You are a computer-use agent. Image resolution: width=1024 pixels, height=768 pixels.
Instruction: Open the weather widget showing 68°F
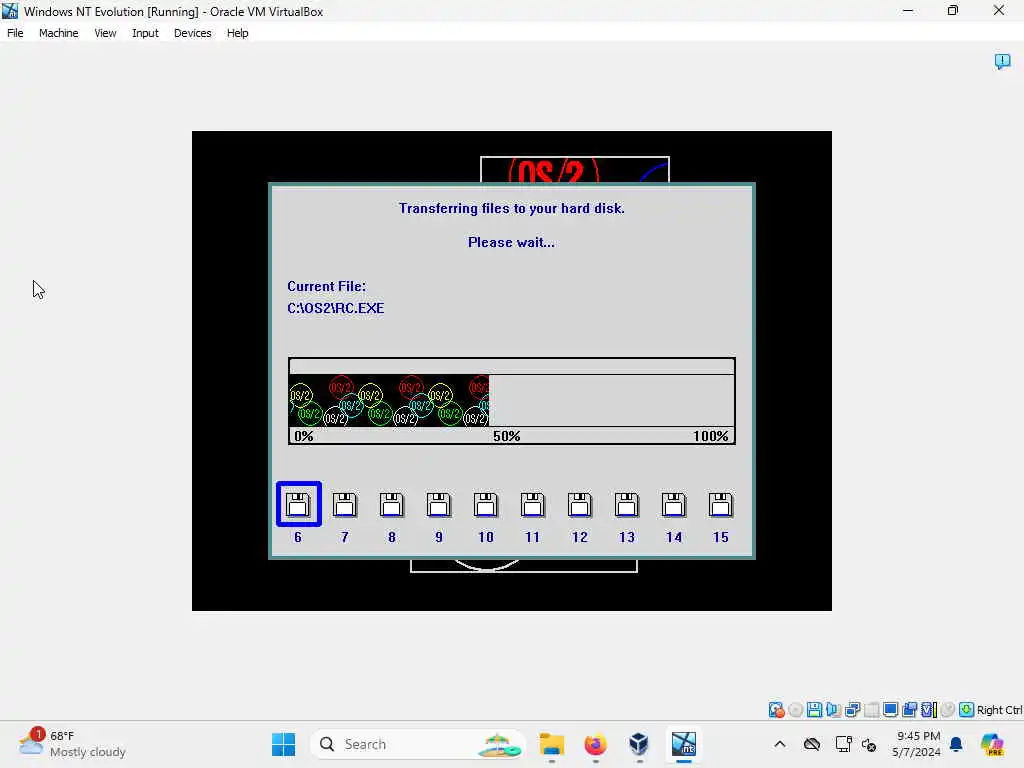(x=72, y=744)
